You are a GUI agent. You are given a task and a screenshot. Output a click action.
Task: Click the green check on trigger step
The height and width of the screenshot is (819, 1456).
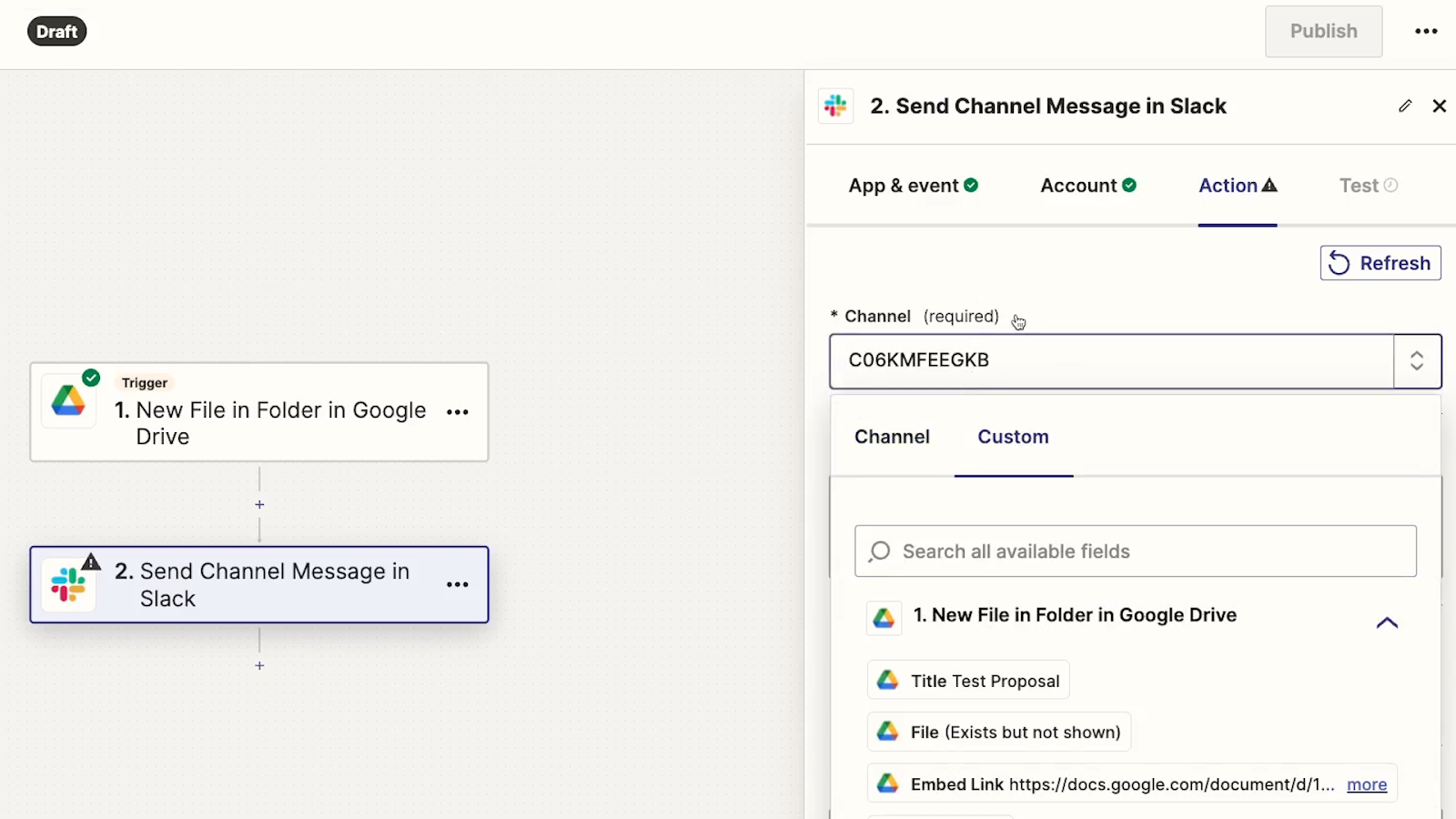point(91,378)
